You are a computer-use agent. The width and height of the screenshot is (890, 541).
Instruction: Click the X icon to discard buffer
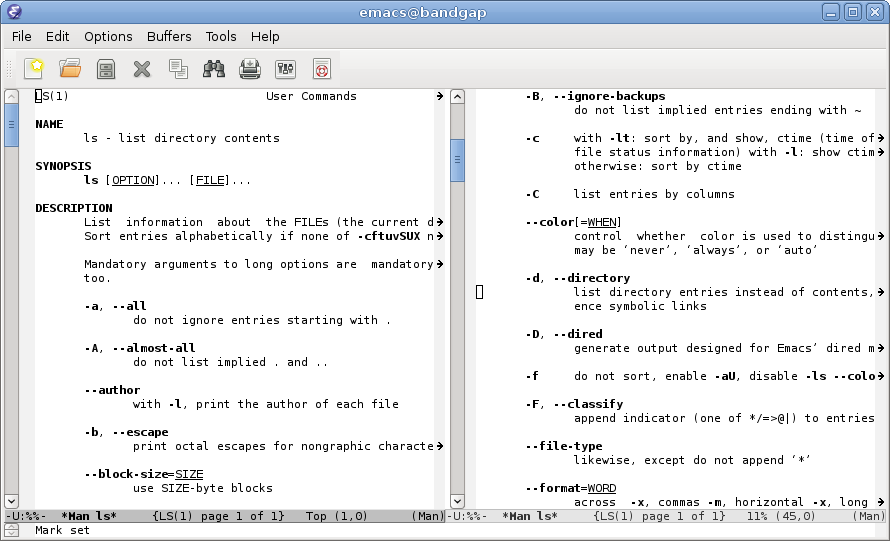point(142,69)
